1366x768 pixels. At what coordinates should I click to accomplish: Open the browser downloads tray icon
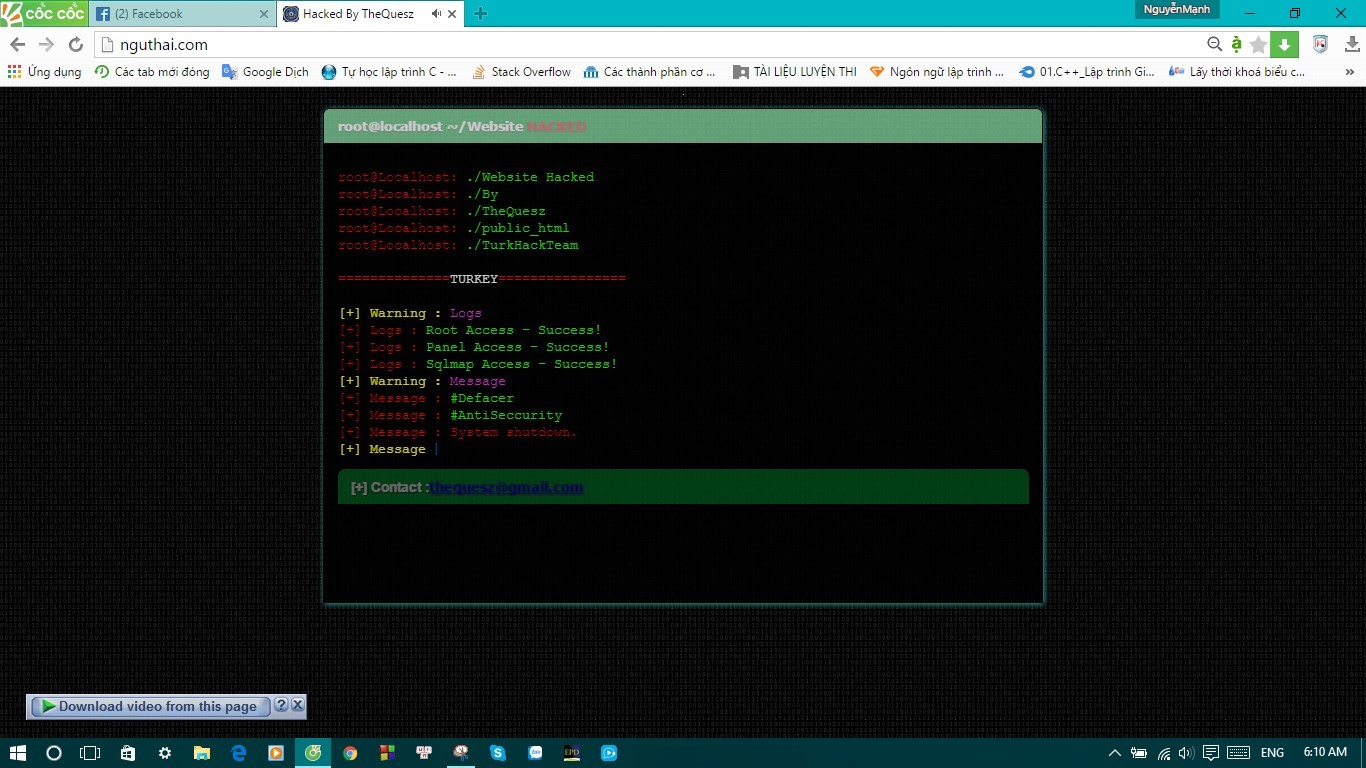pyautogui.click(x=1351, y=44)
